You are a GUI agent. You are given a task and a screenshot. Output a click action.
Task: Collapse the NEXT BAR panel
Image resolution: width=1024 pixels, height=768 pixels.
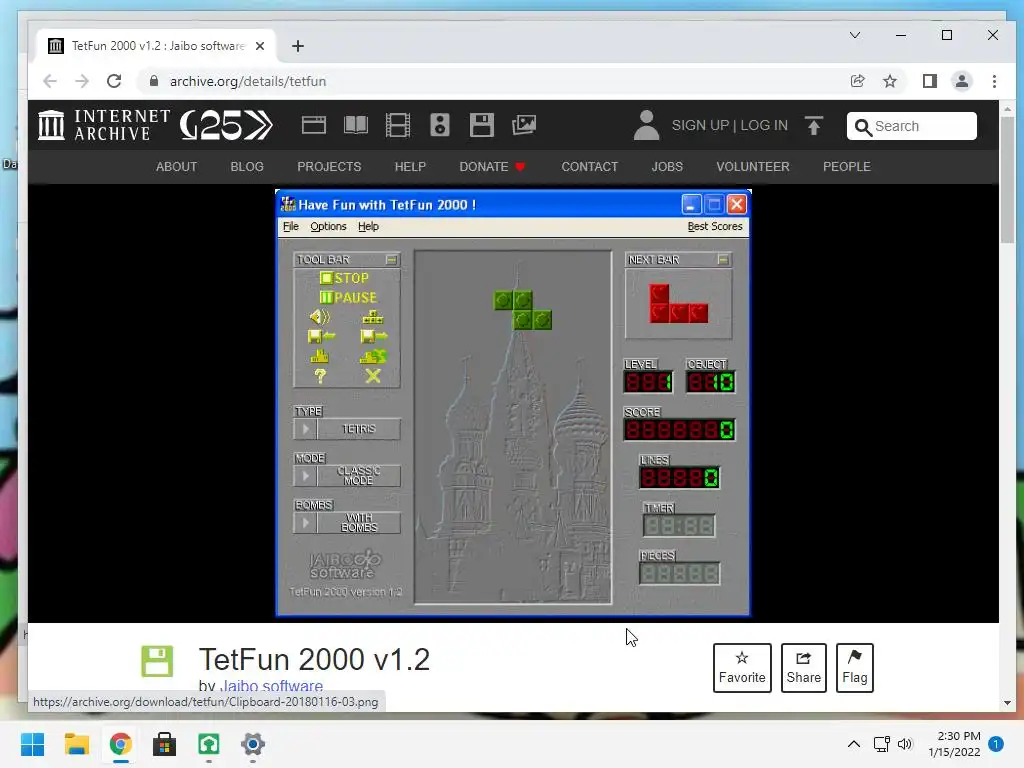[723, 260]
